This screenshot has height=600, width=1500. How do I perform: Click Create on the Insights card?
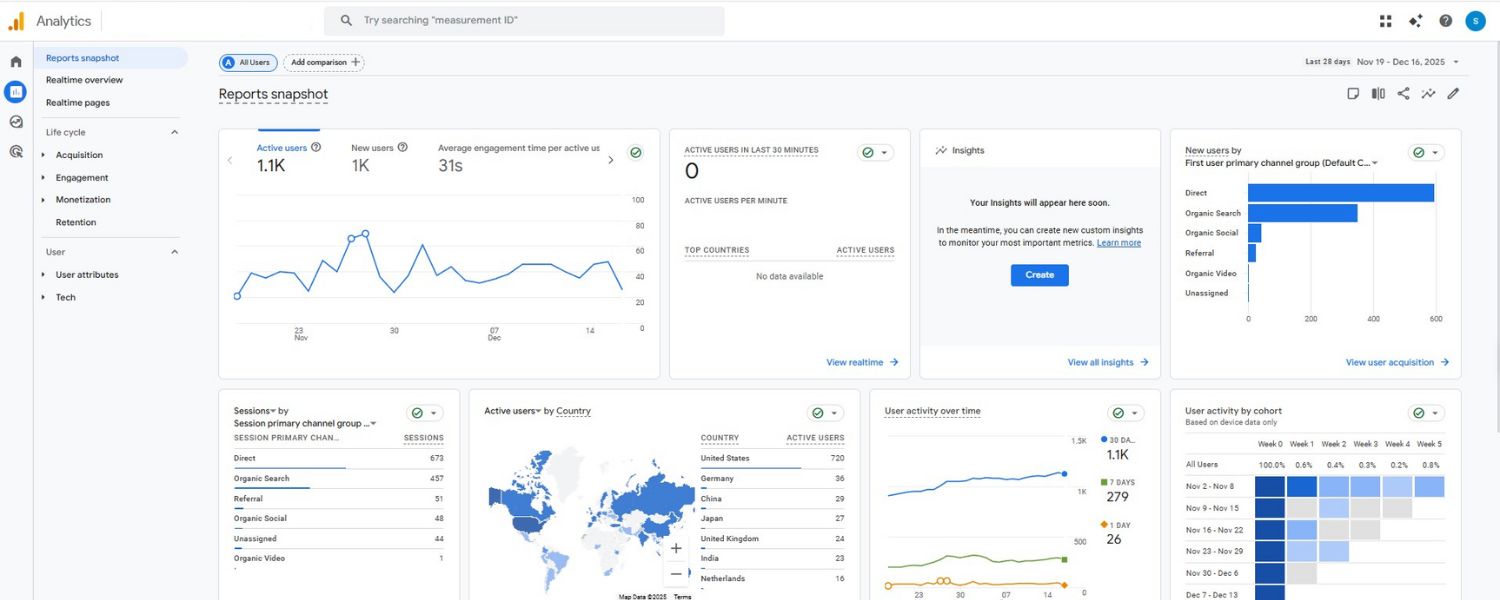pos(1039,274)
